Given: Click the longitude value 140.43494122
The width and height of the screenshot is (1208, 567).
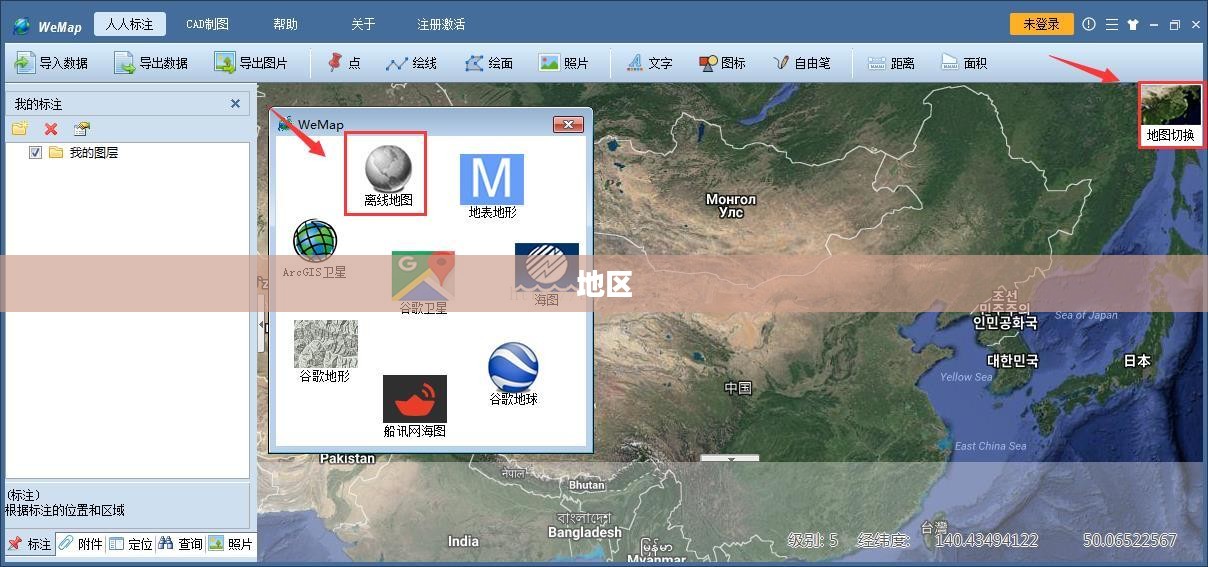Looking at the screenshot, I should [x=986, y=540].
